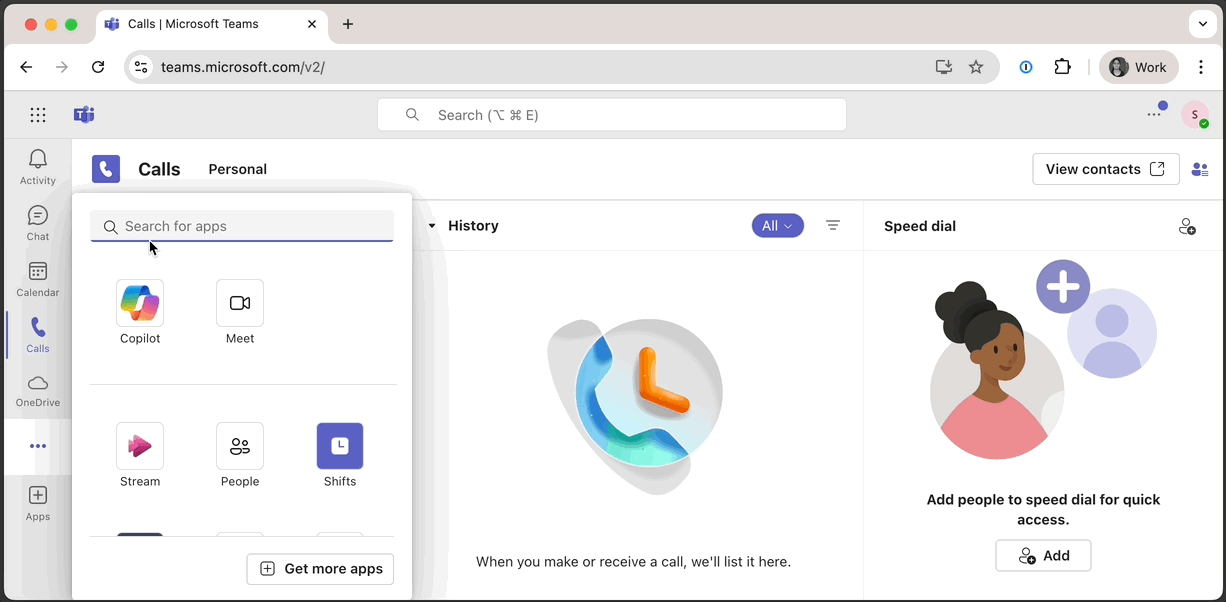
Task: Launch the Shifts app
Action: (x=340, y=455)
